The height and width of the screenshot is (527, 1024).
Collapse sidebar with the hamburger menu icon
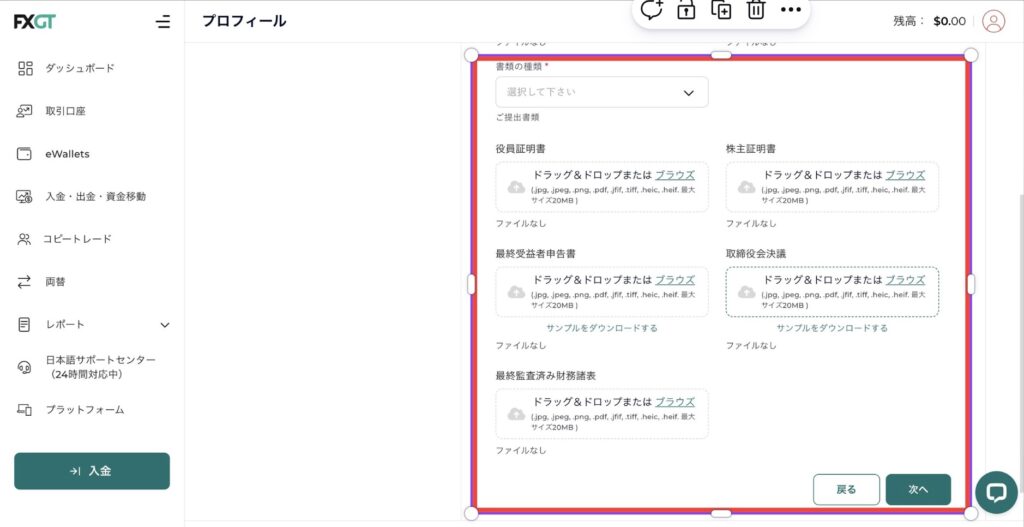click(x=163, y=22)
